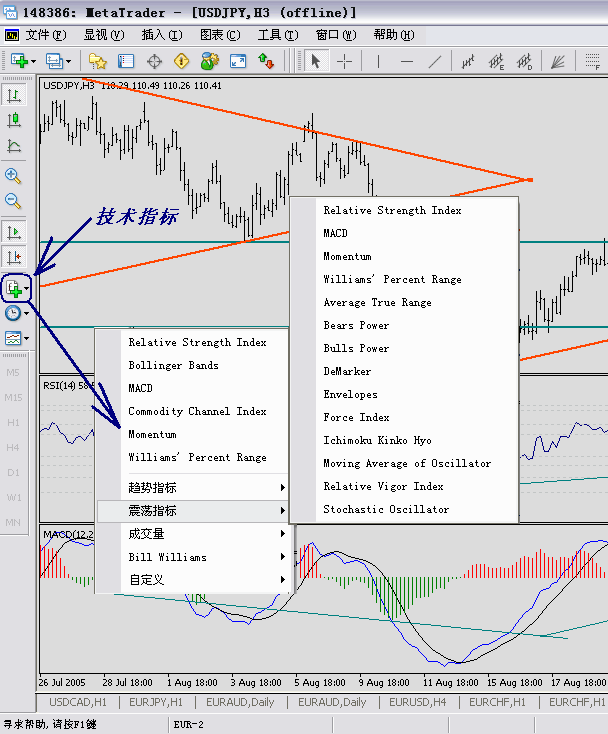This screenshot has height=734, width=608.
Task: Expand the Templates dropdown arrow
Action: [27, 338]
